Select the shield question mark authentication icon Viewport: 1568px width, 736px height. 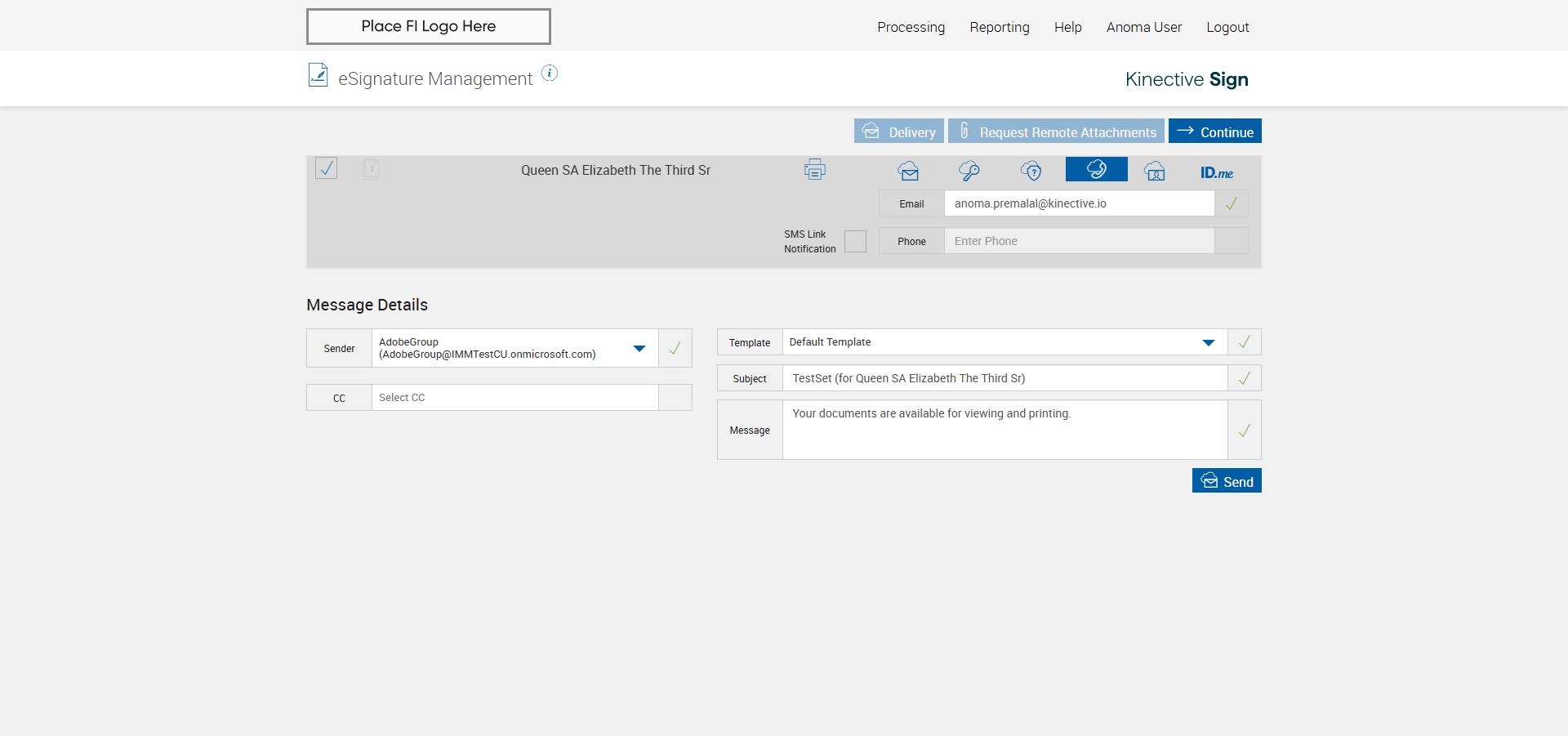[1031, 171]
